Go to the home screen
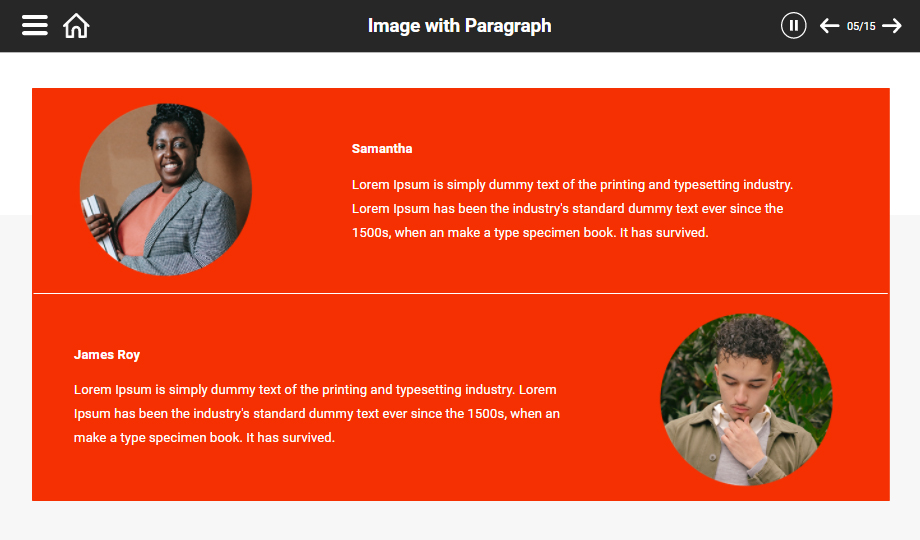 tap(76, 26)
